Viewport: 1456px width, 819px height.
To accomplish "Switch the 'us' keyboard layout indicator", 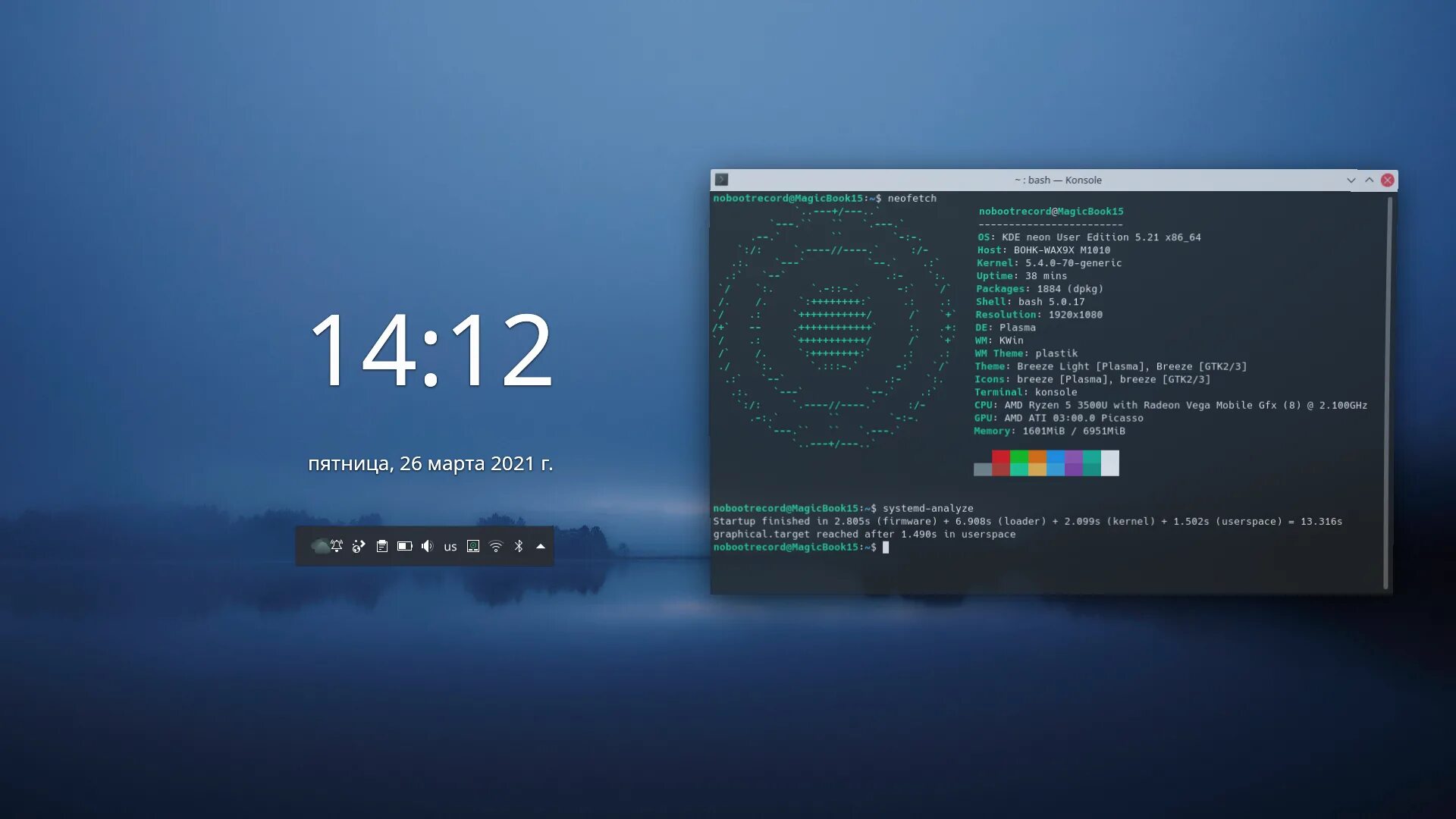I will [450, 547].
